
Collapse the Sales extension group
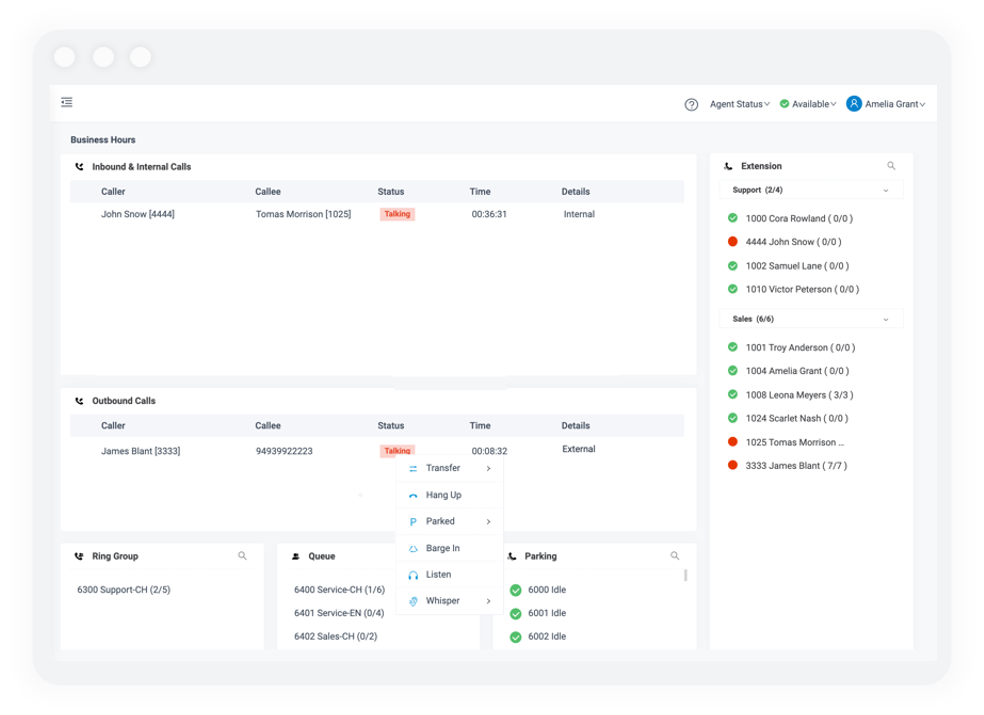click(x=885, y=318)
